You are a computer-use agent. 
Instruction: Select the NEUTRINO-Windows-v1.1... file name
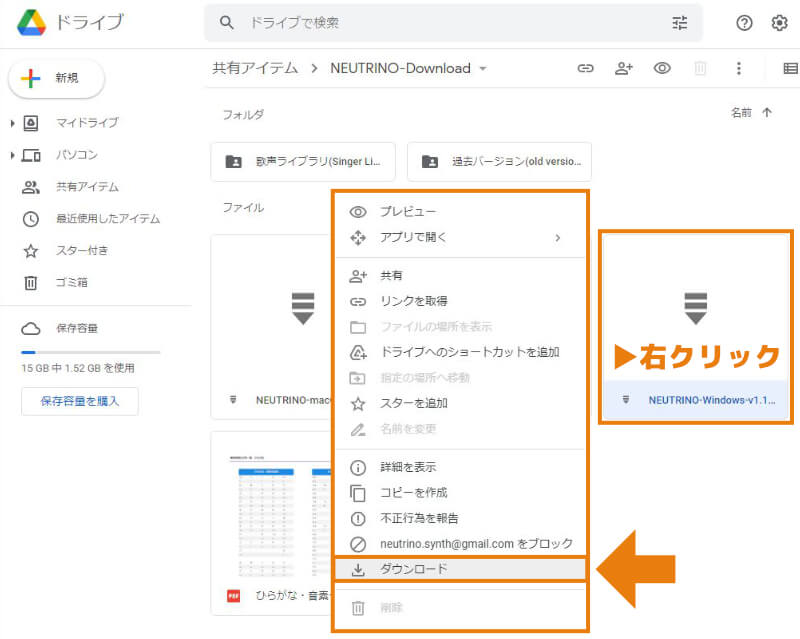point(712,400)
